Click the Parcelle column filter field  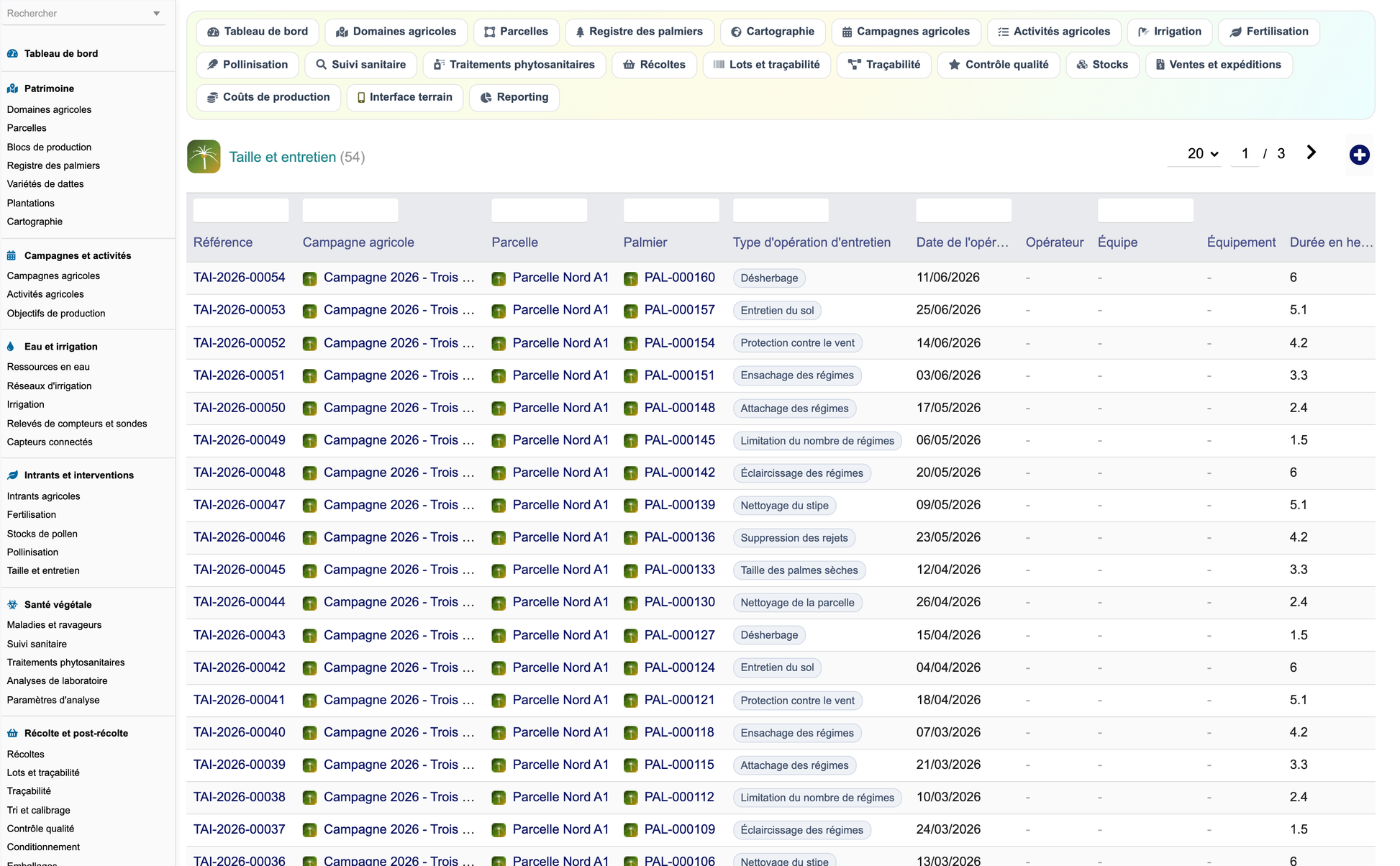[x=539, y=210]
